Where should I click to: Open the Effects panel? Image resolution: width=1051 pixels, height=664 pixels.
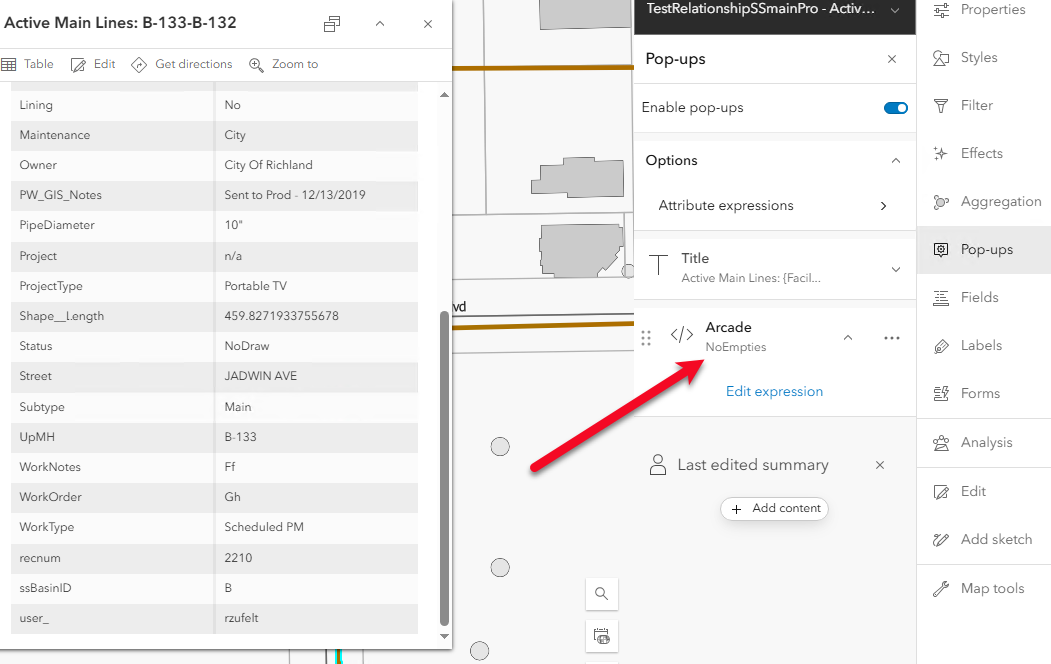click(x=941, y=152)
